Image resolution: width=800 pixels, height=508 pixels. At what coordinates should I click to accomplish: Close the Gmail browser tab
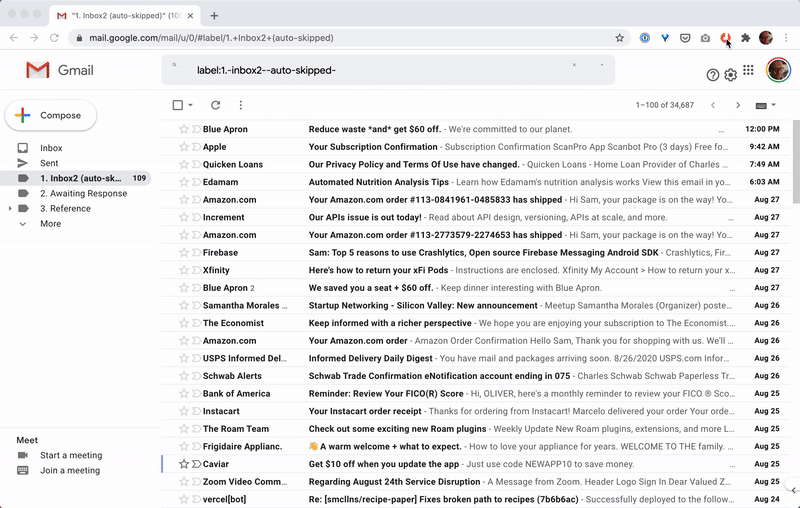coord(190,16)
